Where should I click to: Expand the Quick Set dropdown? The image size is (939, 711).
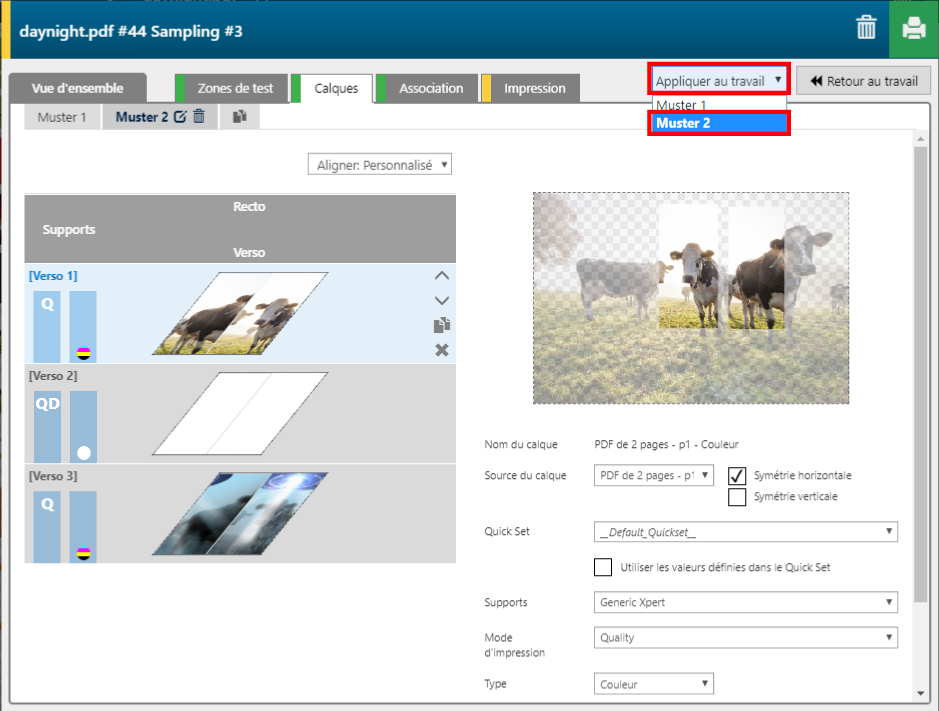click(x=745, y=532)
